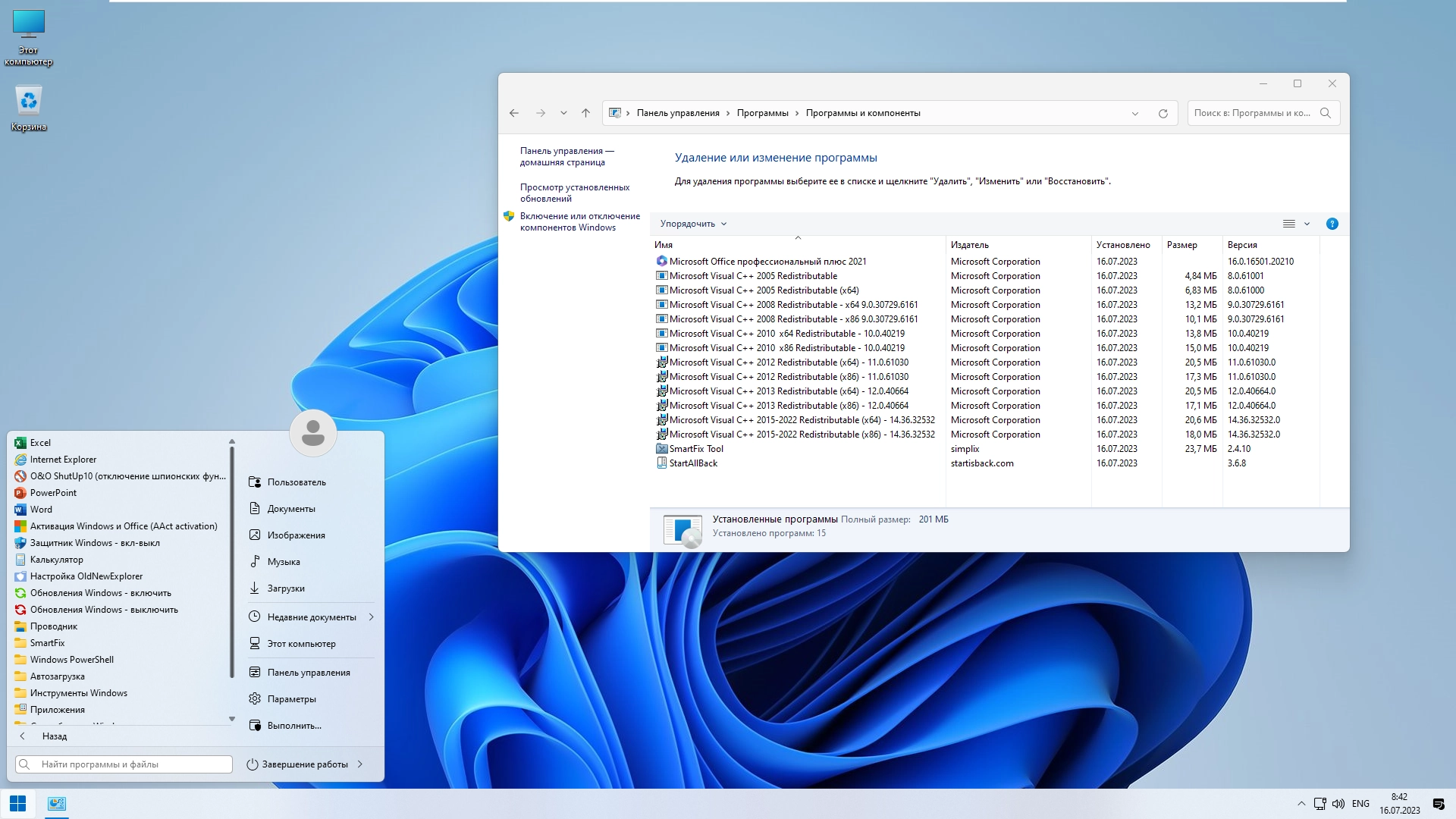
Task: Click Найти программы и файлы search box
Action: coord(124,764)
